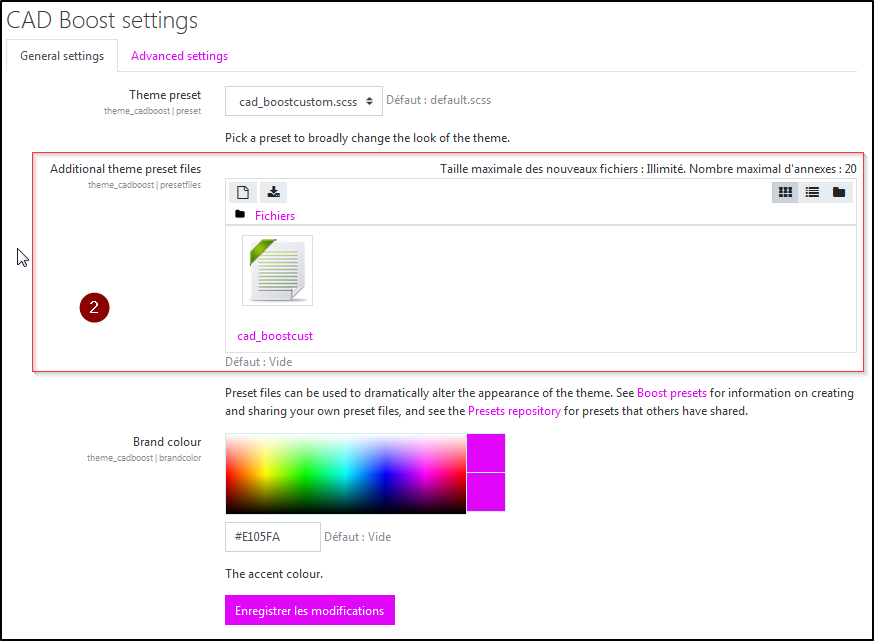874x641 pixels.
Task: Follow the Presets repository link
Action: coord(514,411)
